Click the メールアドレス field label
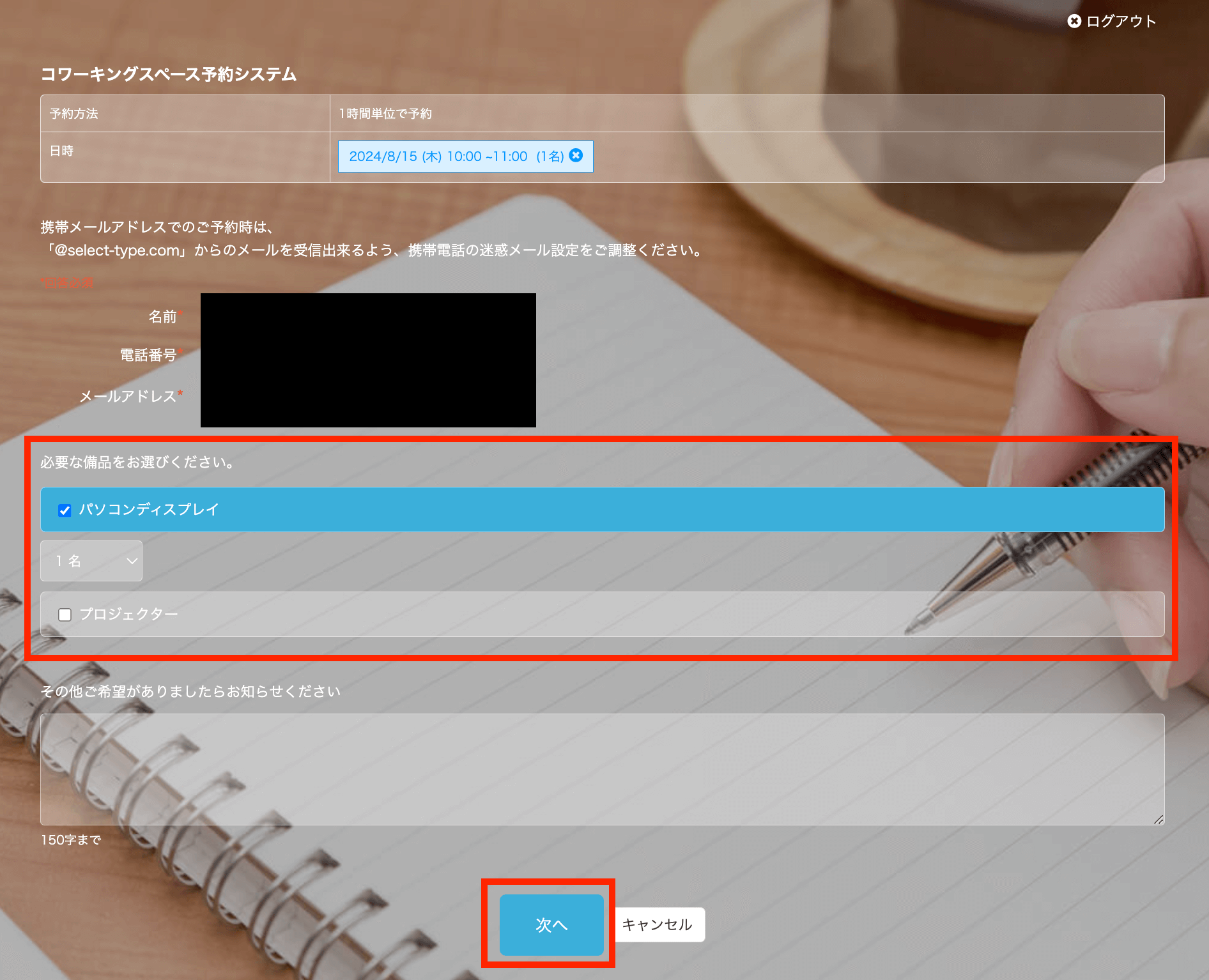 (x=128, y=396)
